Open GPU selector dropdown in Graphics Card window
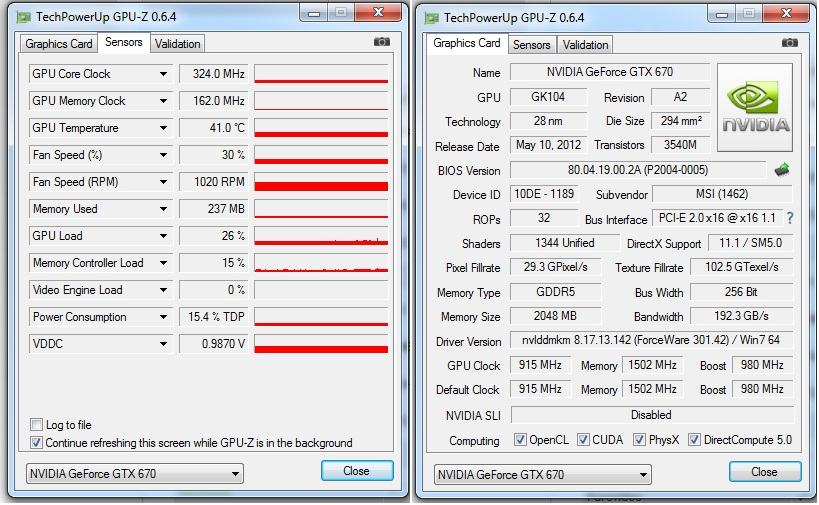819x505 pixels. click(543, 475)
